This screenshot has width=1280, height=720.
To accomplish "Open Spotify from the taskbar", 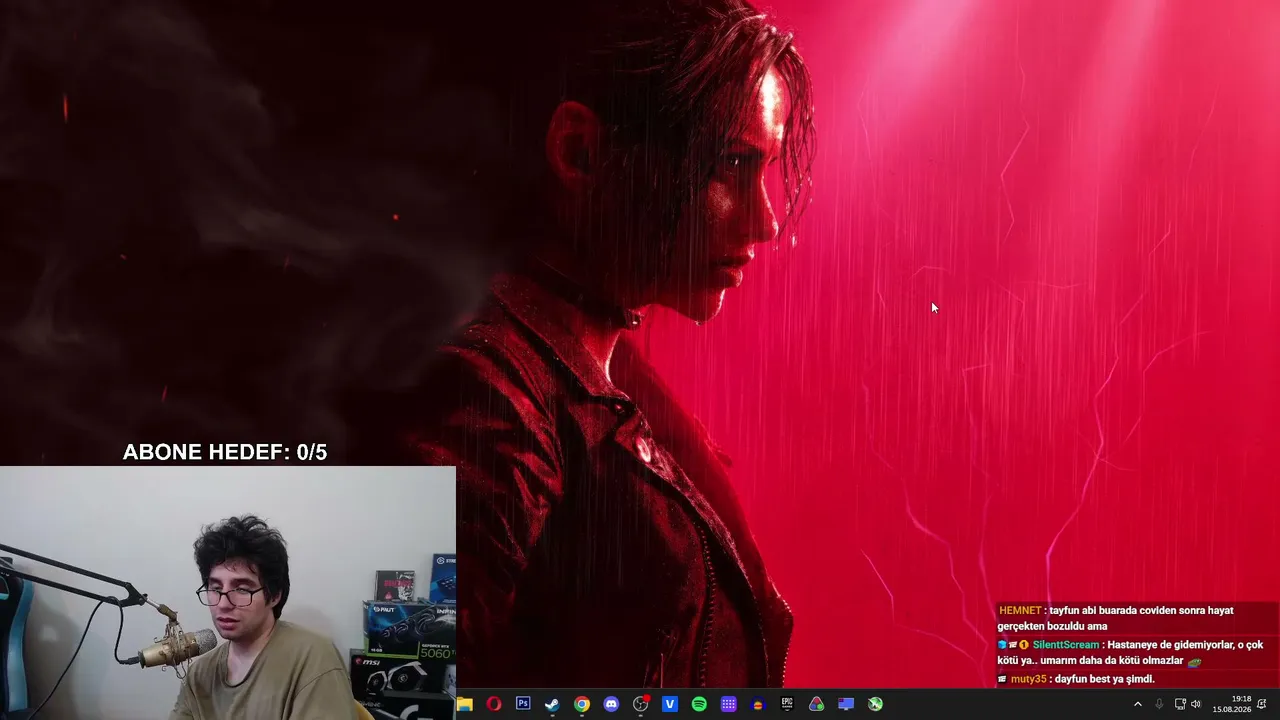I will pos(699,704).
